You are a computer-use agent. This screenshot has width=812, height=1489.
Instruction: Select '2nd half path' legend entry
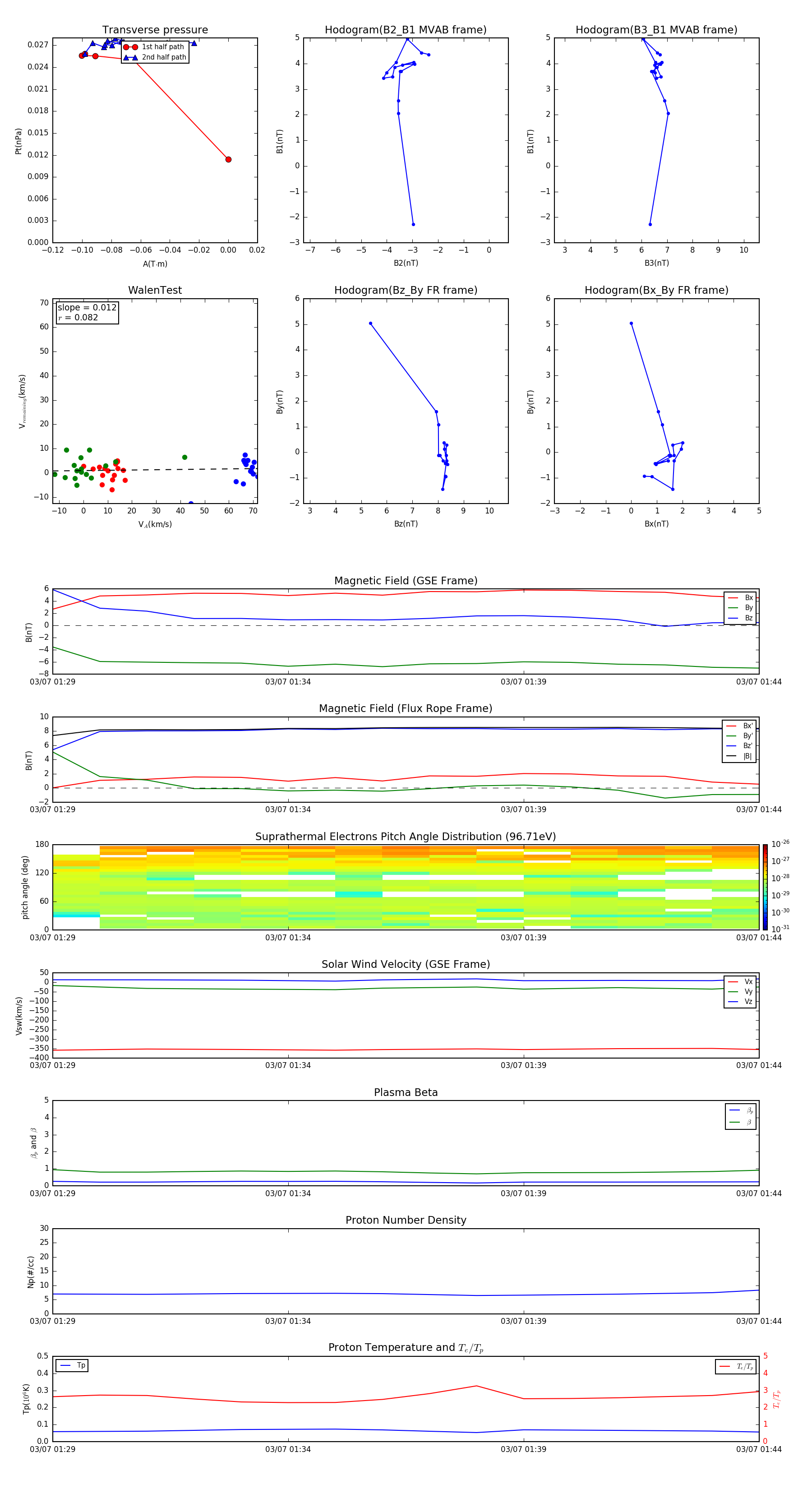click(155, 57)
